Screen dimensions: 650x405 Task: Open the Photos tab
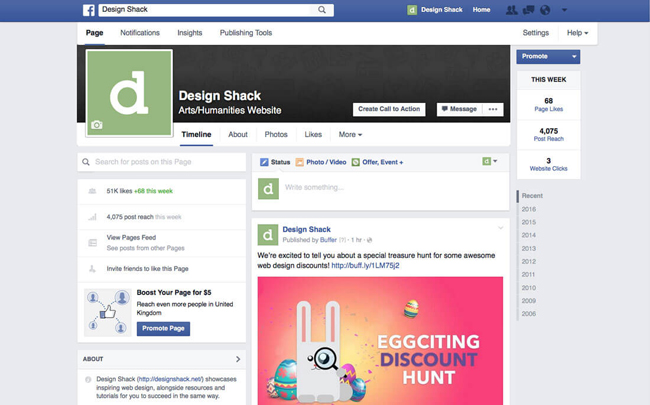tap(276, 134)
